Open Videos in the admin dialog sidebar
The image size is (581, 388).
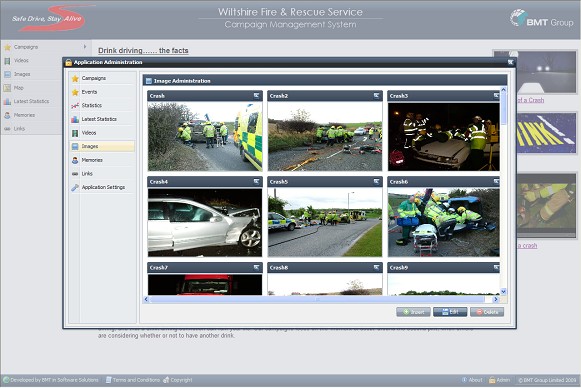(x=102, y=133)
